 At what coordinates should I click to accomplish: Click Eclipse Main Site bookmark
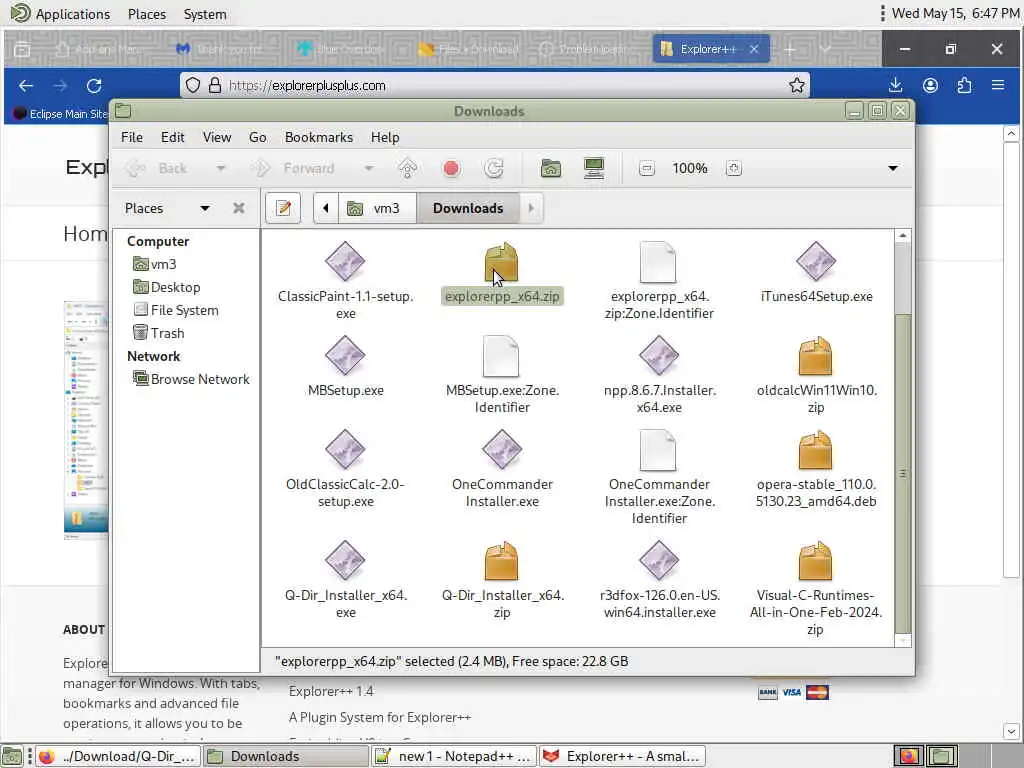coord(61,114)
